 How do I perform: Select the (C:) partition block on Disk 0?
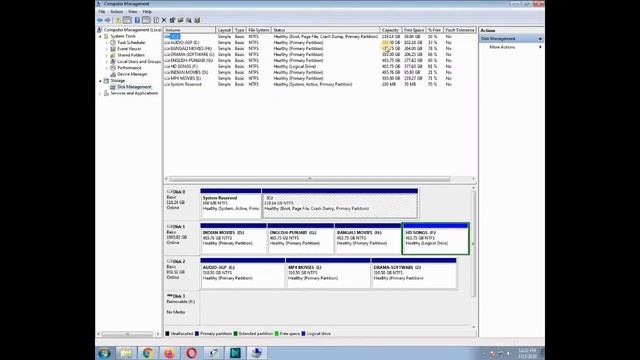[x=340, y=204]
